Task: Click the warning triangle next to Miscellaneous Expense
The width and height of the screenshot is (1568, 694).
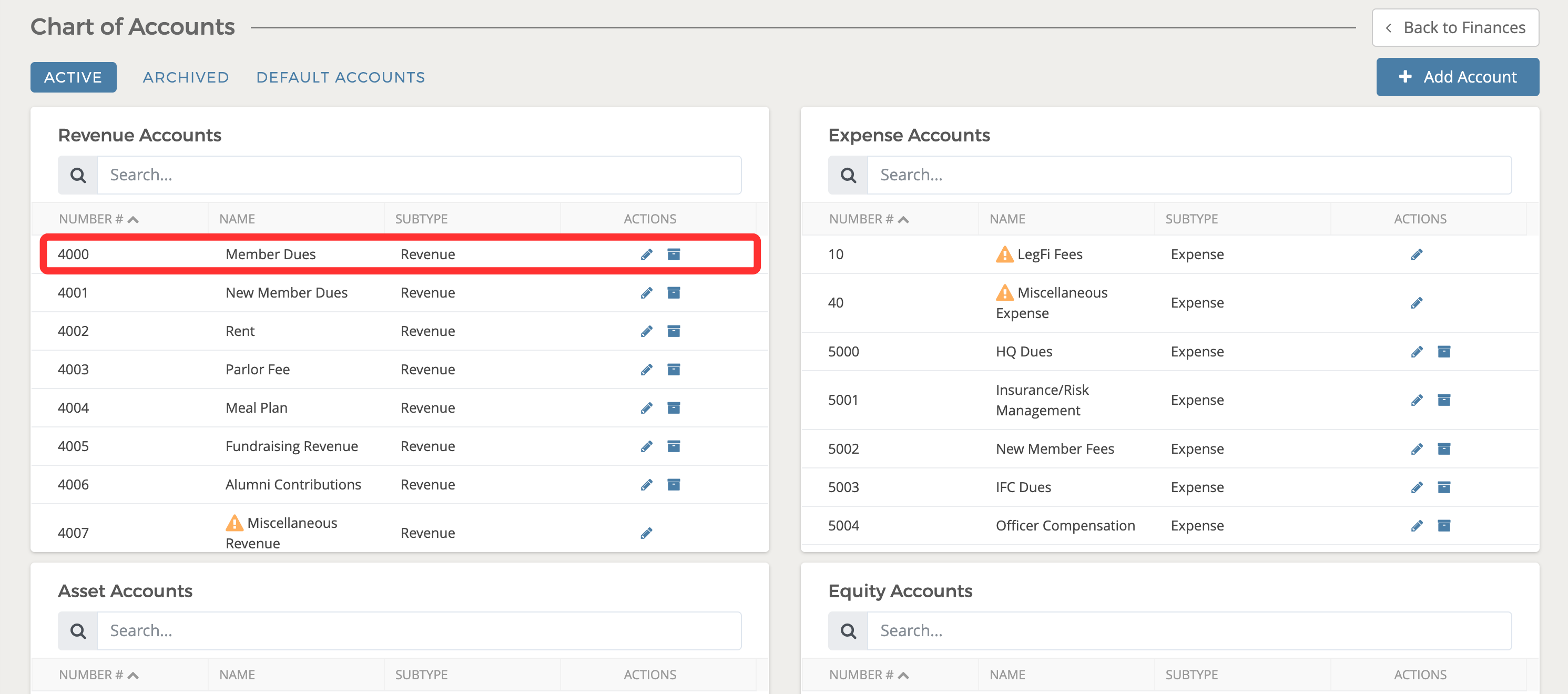Action: point(1004,293)
